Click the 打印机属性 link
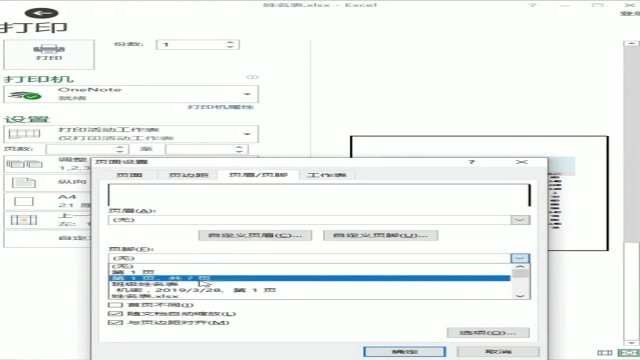The height and width of the screenshot is (360, 640). pyautogui.click(x=221, y=107)
